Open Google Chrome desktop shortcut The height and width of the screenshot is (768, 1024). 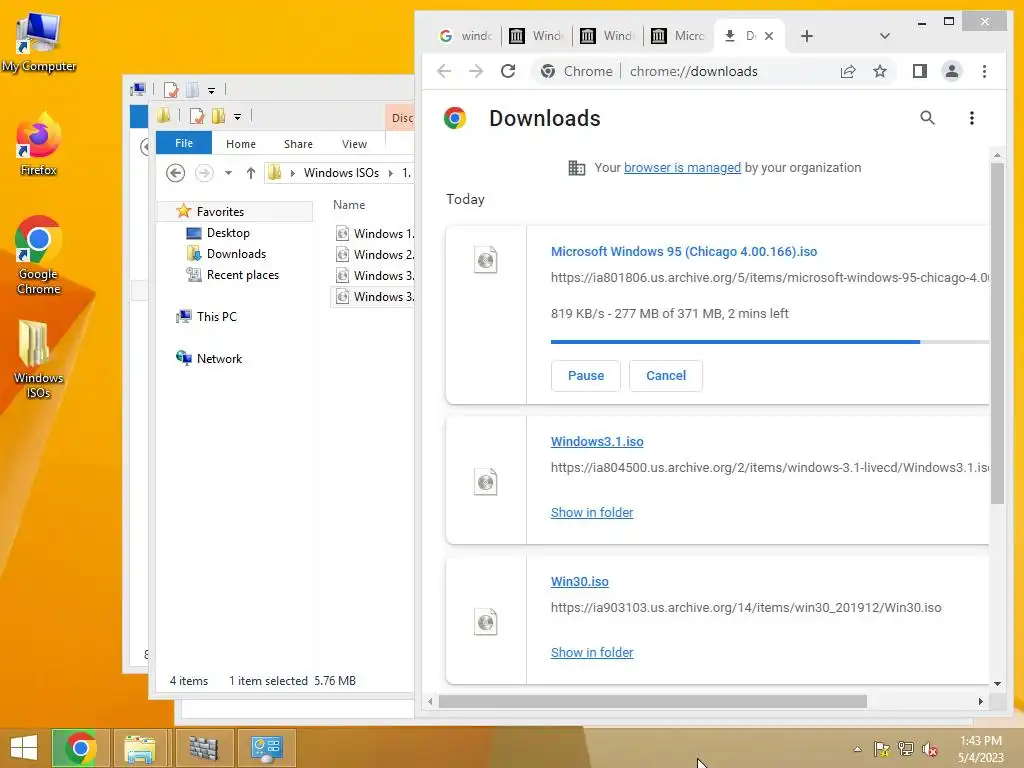pos(39,255)
